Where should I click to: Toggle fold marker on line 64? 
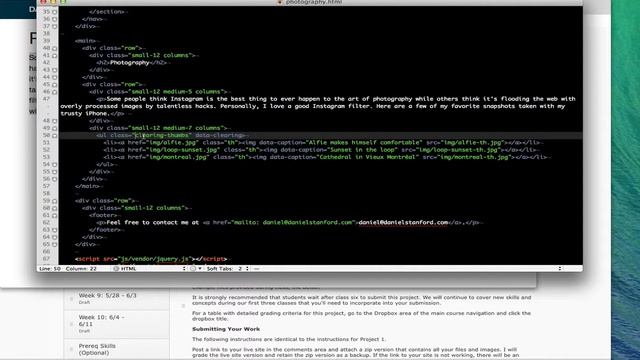tap(54, 237)
